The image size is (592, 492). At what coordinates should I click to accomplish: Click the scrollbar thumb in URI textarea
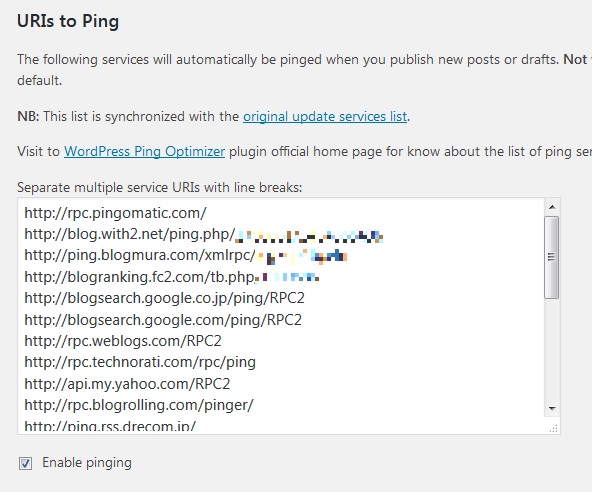(x=552, y=257)
